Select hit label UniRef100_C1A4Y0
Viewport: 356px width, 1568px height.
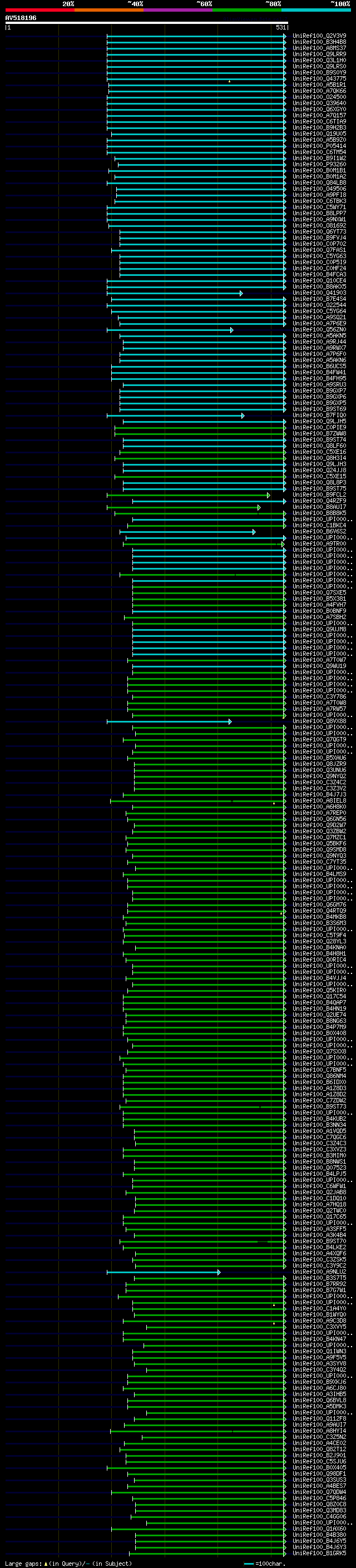click(319, 1309)
